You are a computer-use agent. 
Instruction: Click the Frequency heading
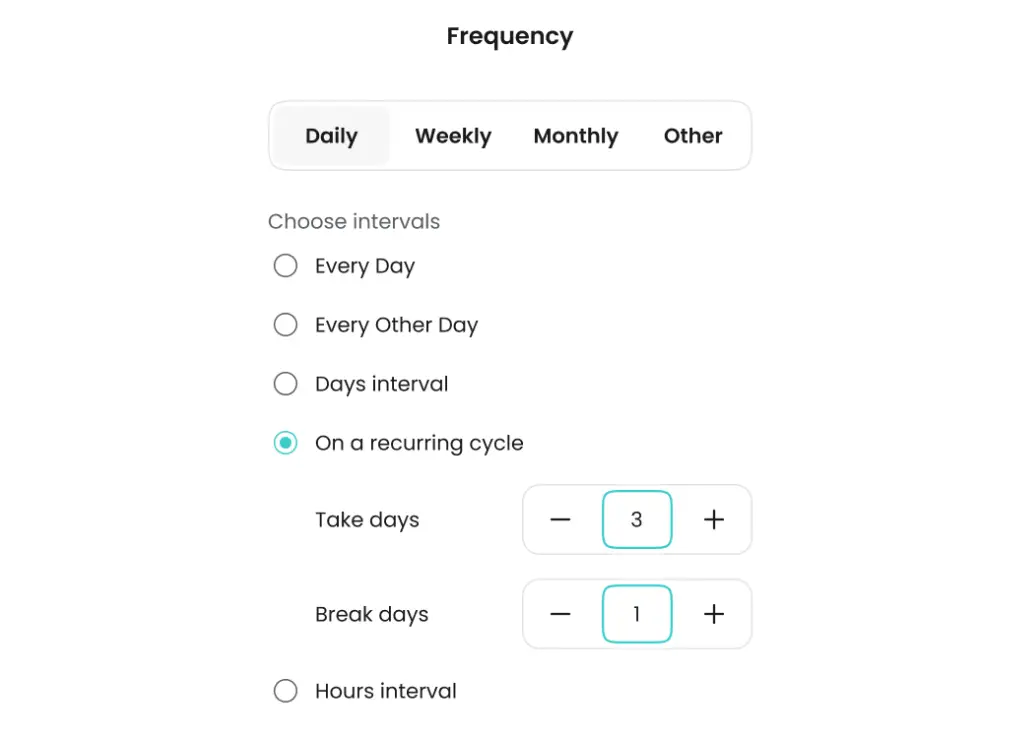tap(510, 37)
